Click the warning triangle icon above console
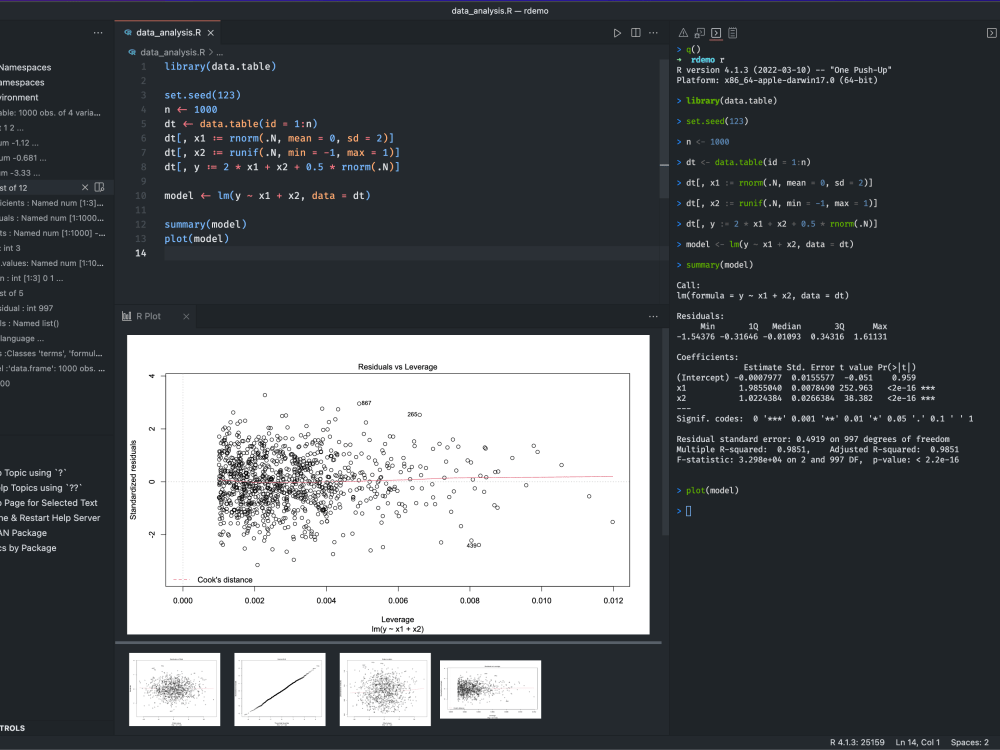This screenshot has width=1000, height=750. click(x=683, y=32)
